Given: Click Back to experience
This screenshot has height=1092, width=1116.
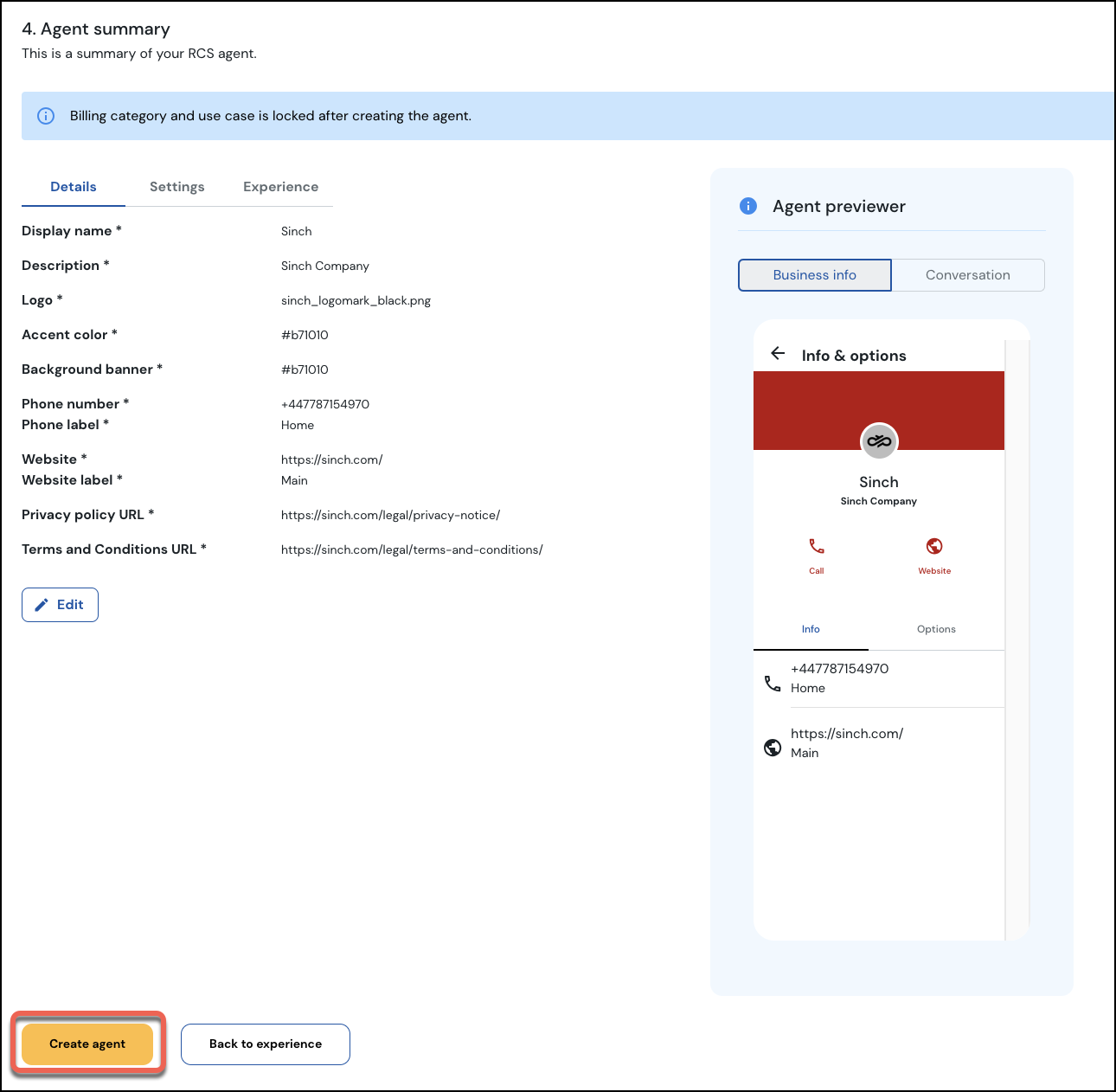Looking at the screenshot, I should click(265, 1044).
